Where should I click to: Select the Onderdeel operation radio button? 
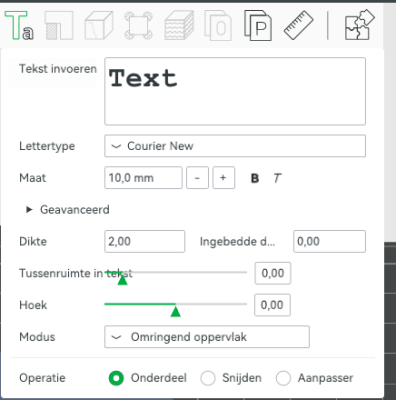coord(116,378)
